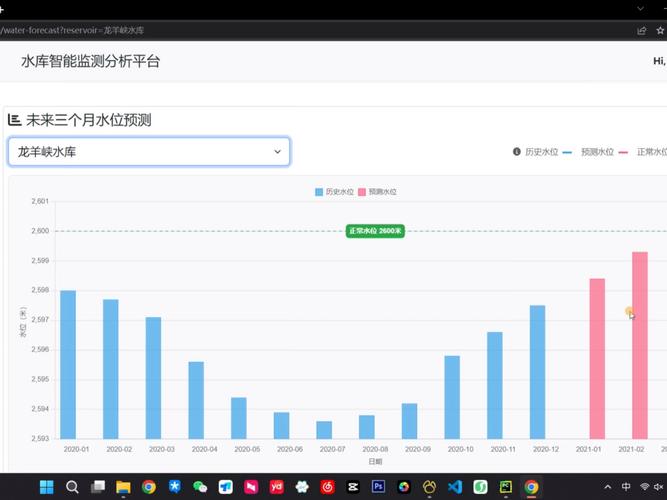
Task: Click the 水库智能监测分析平台 site title
Action: 91,61
